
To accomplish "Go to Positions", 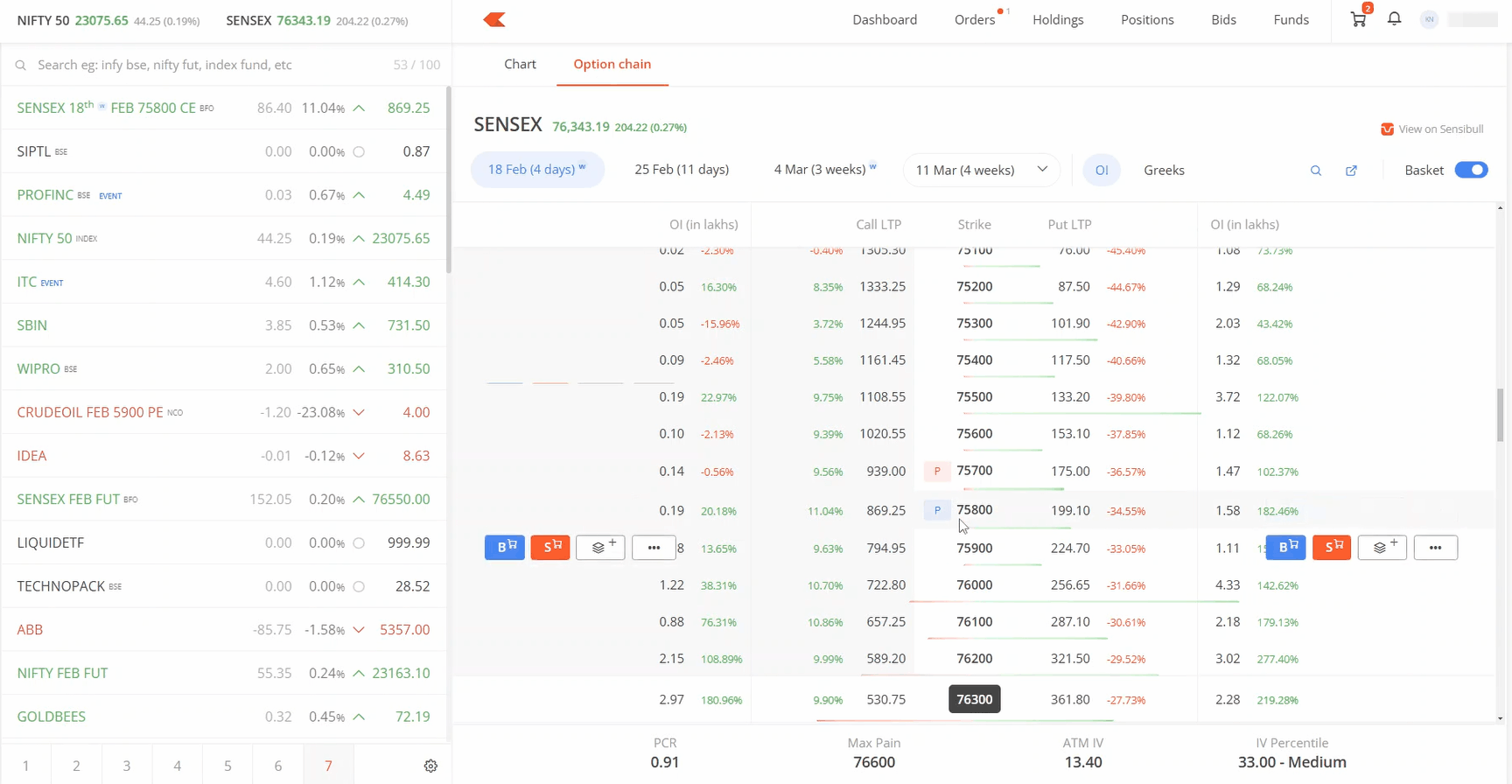I will pos(1147,19).
